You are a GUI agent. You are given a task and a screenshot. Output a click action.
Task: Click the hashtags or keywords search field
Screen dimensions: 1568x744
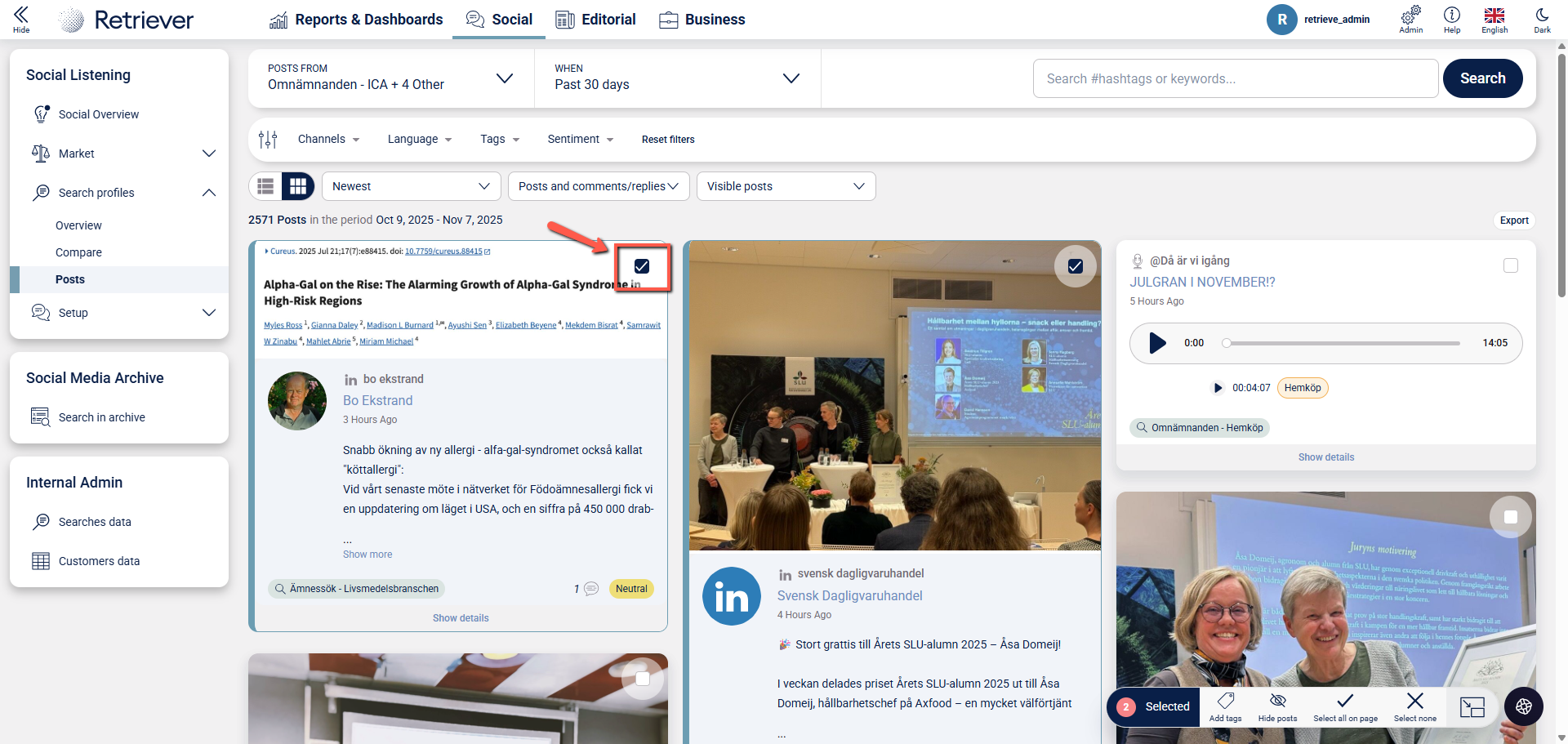click(1236, 78)
